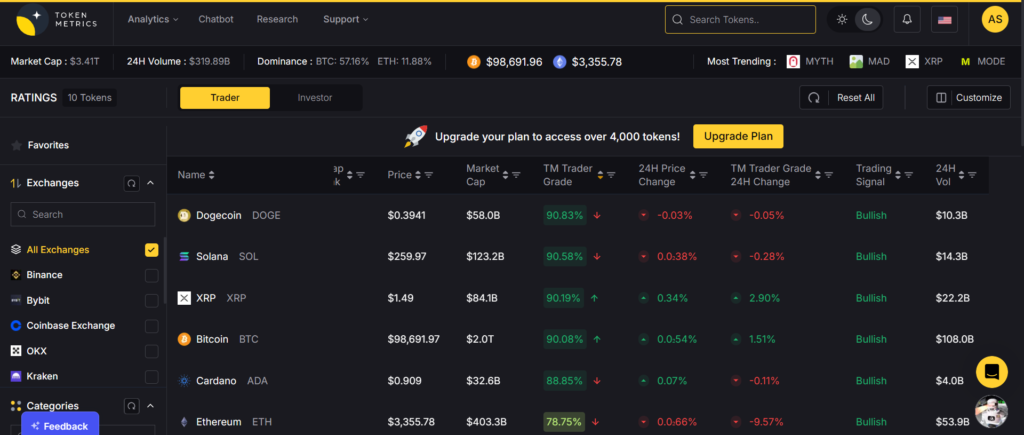
Task: Collapse the Categories section
Action: 150,406
